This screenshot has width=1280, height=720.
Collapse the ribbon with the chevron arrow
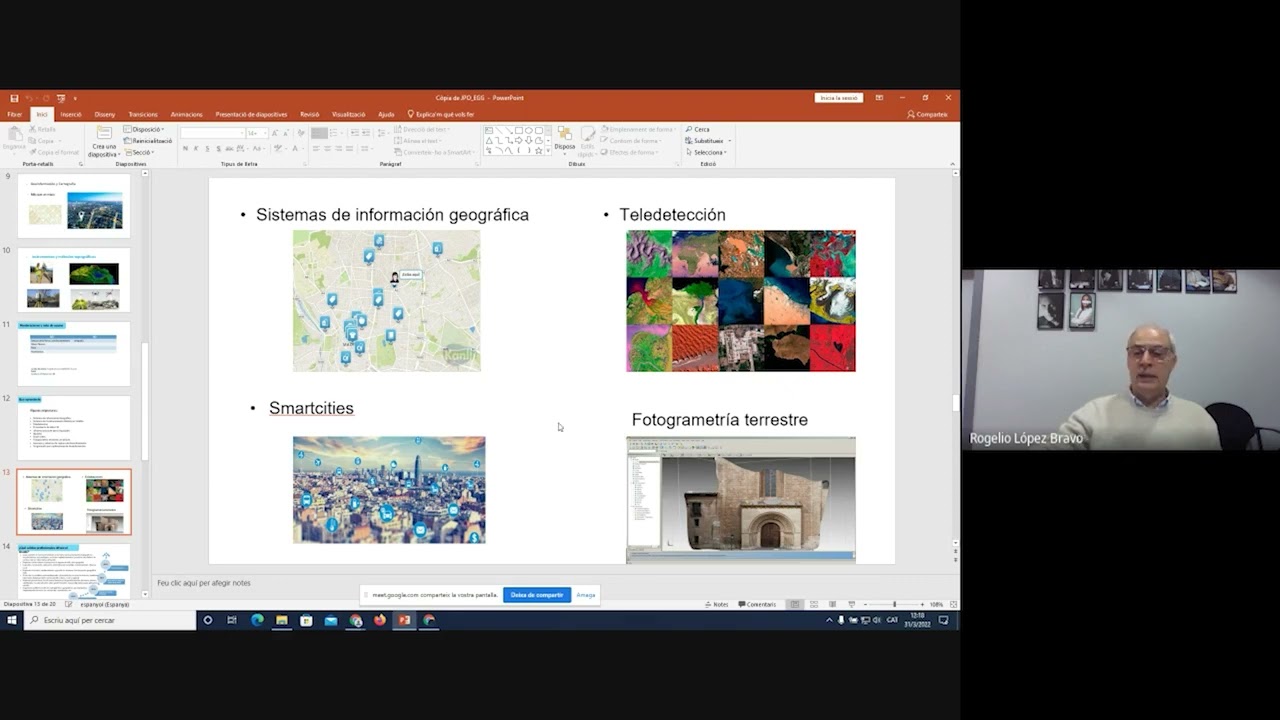pyautogui.click(x=952, y=163)
